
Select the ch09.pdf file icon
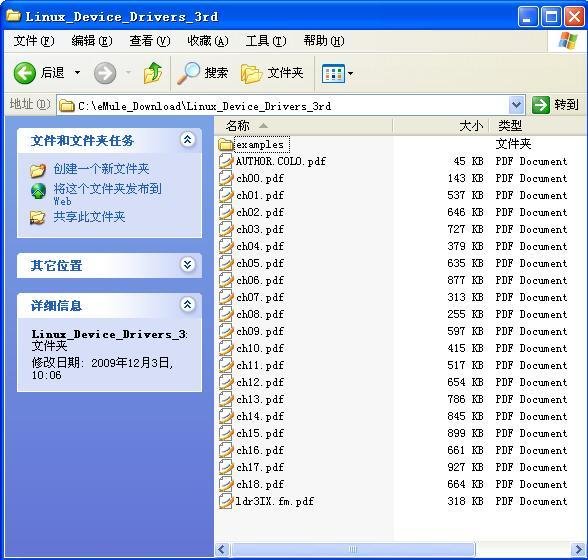(226, 331)
